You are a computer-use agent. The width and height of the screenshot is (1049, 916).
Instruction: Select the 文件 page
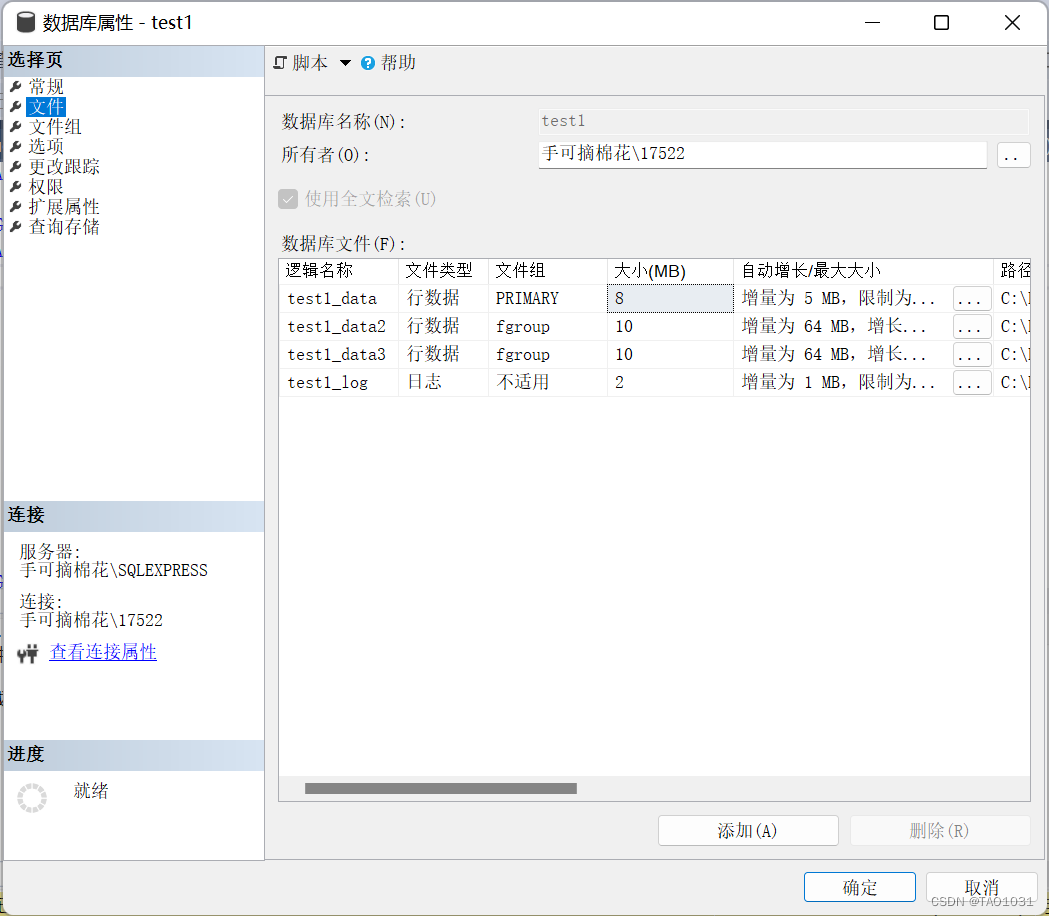pos(45,106)
